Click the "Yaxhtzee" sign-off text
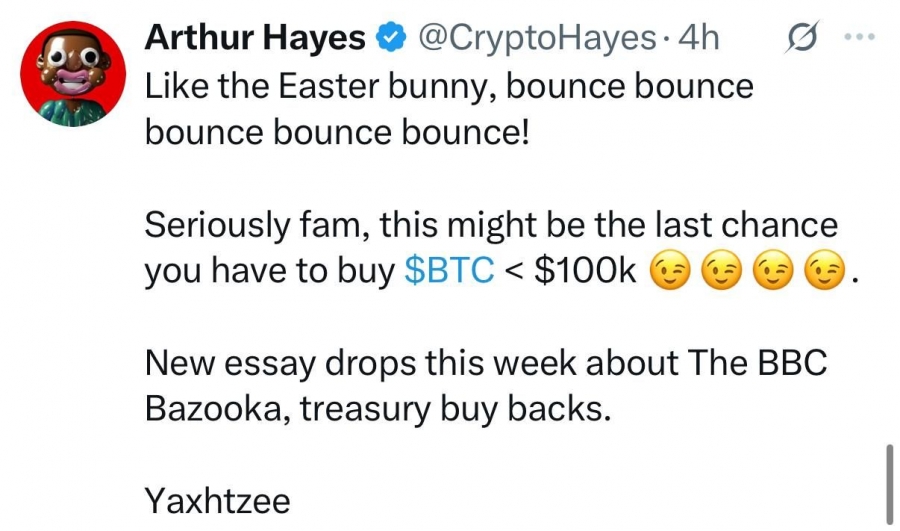The height and width of the screenshot is (531, 900). coord(218,501)
